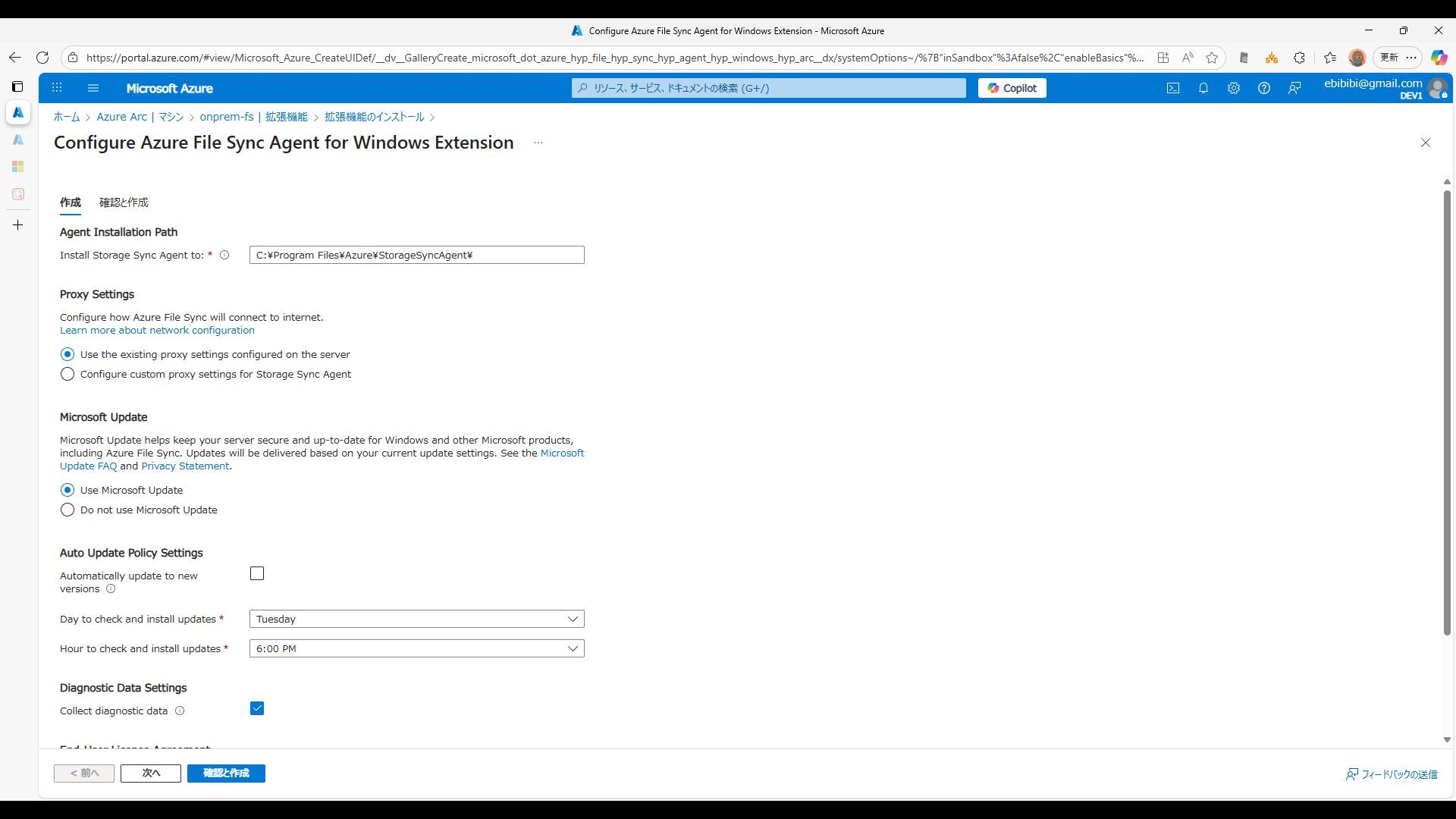Show info for Collect diagnostic data
This screenshot has width=1456, height=819.
tap(180, 711)
